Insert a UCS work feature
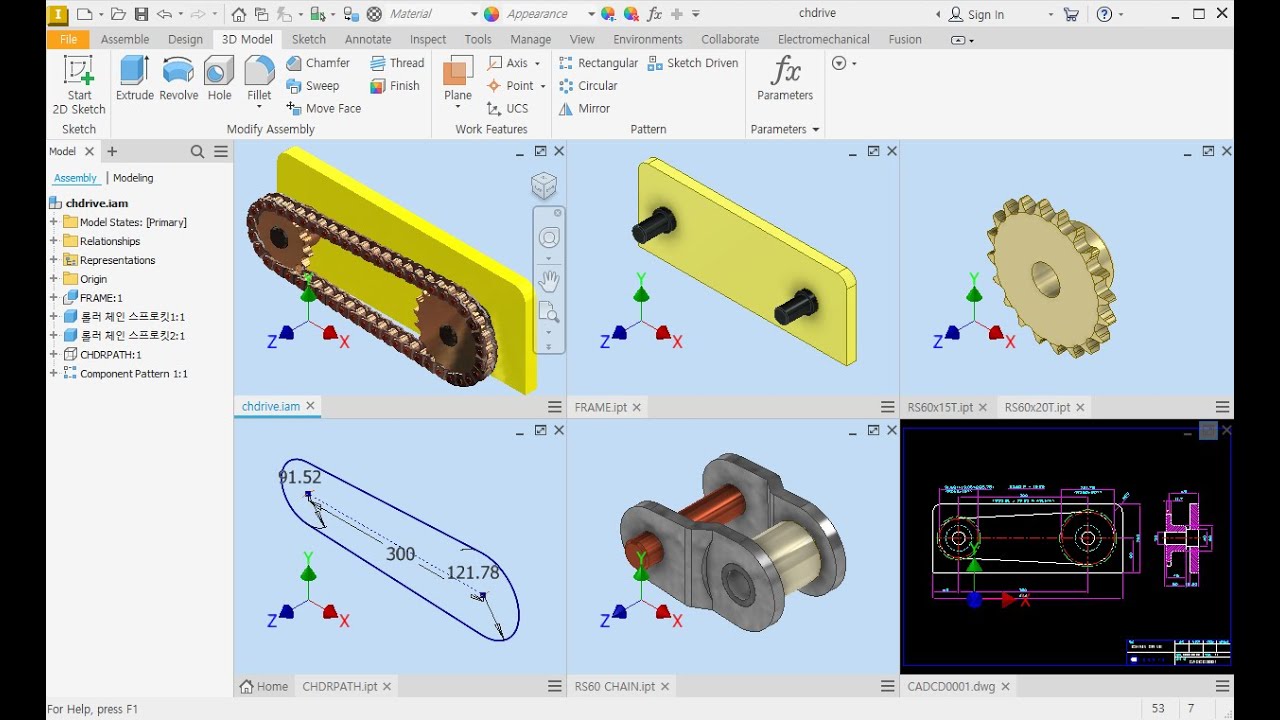The height and width of the screenshot is (720, 1280). pyautogui.click(x=507, y=109)
